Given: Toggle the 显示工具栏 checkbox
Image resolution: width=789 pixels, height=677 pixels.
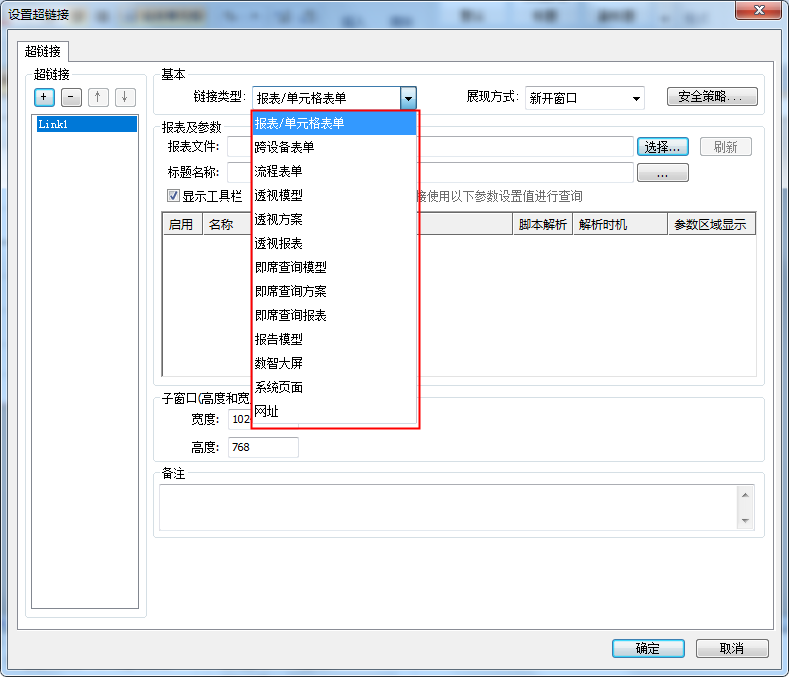Looking at the screenshot, I should click(x=173, y=196).
